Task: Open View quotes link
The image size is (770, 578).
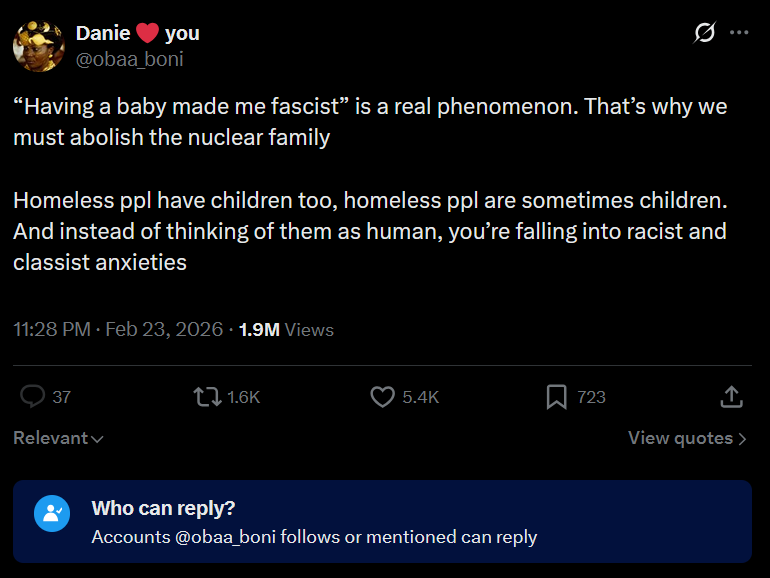Action: point(686,438)
